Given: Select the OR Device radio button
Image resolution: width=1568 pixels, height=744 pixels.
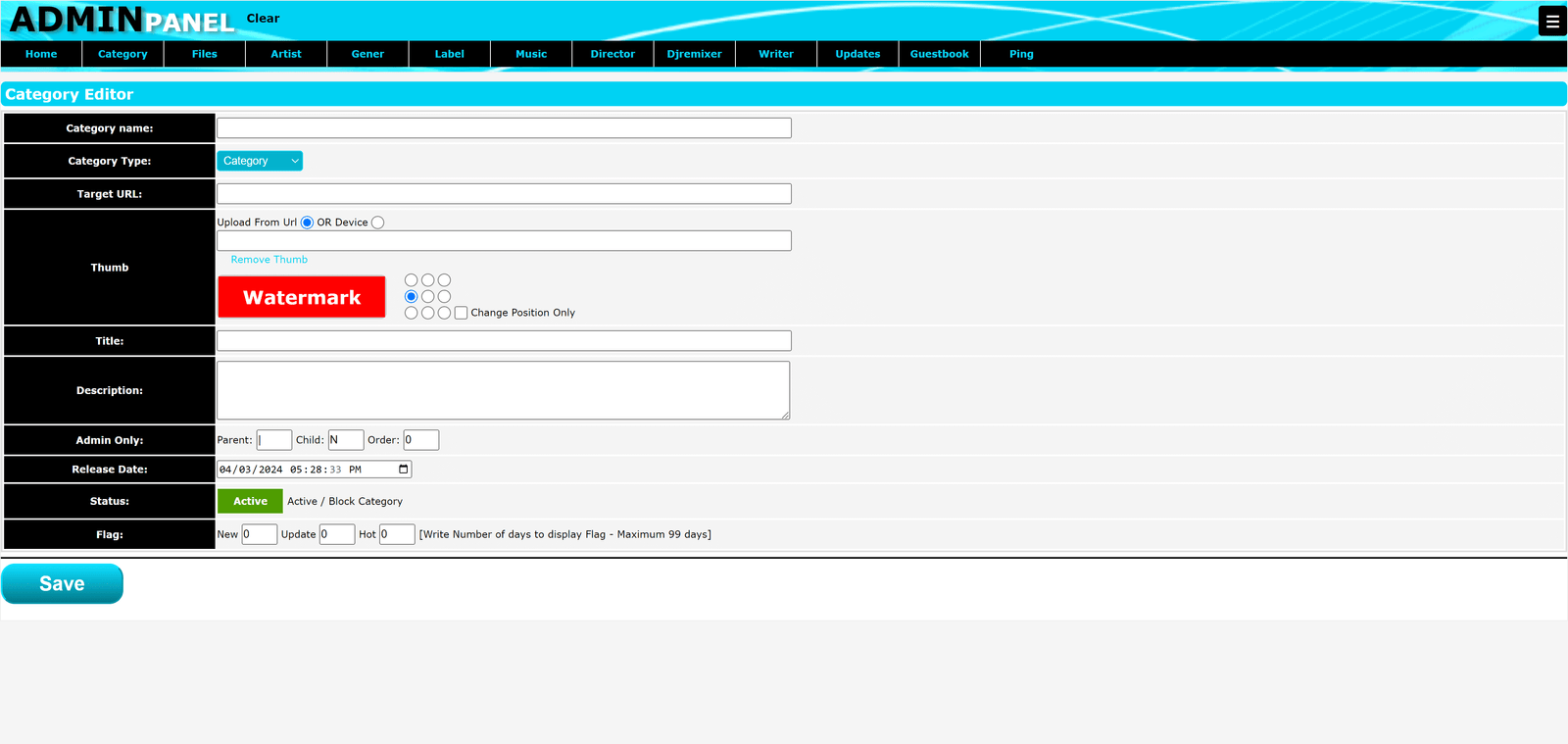Looking at the screenshot, I should pos(378,223).
